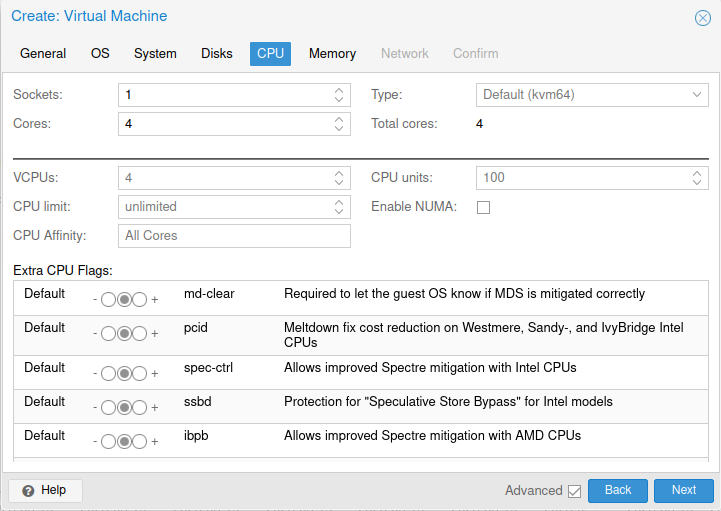This screenshot has width=721, height=511.
Task: Decrease Cores with down arrow
Action: (339, 128)
